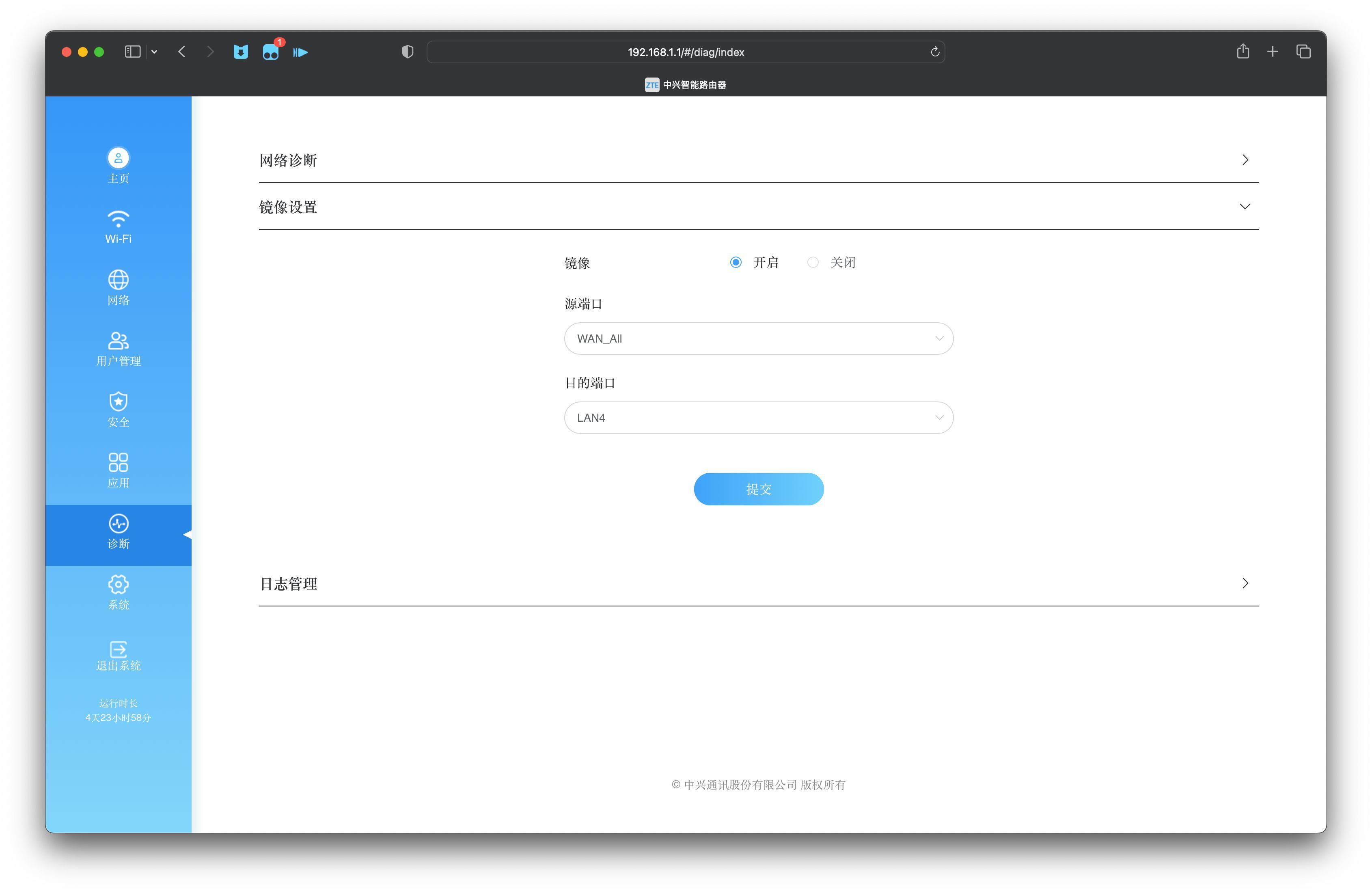
Task: Click the 运行时长 uptime text
Action: pos(118,703)
